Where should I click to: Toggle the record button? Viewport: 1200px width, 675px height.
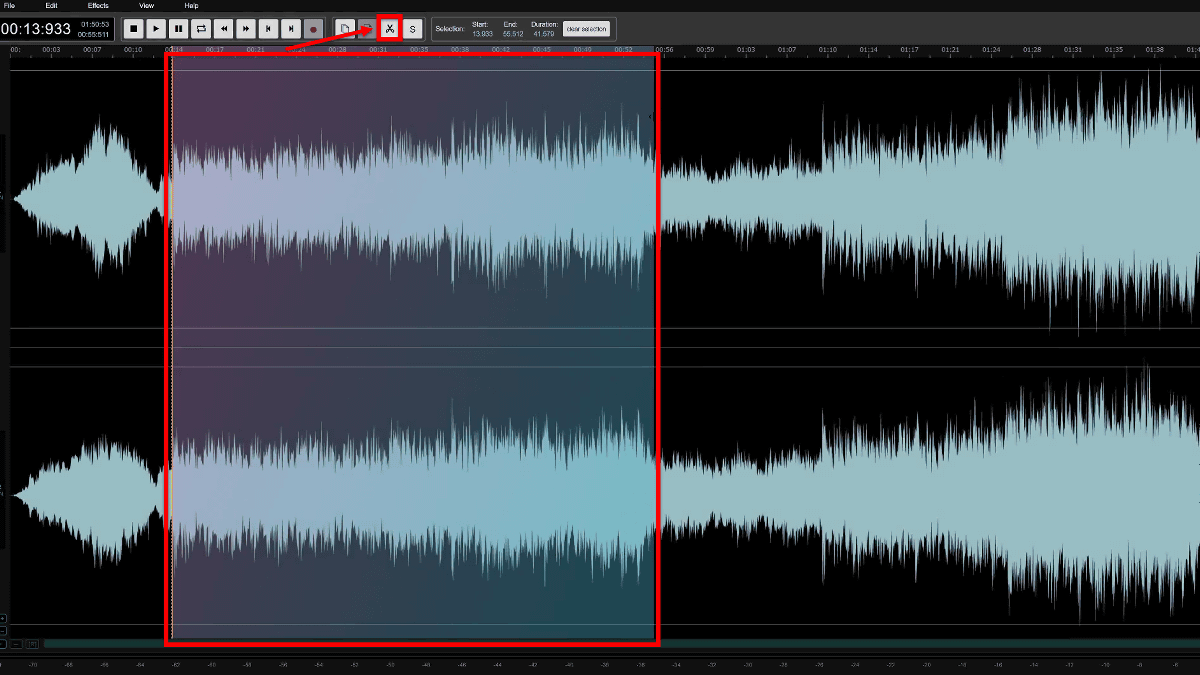[313, 29]
